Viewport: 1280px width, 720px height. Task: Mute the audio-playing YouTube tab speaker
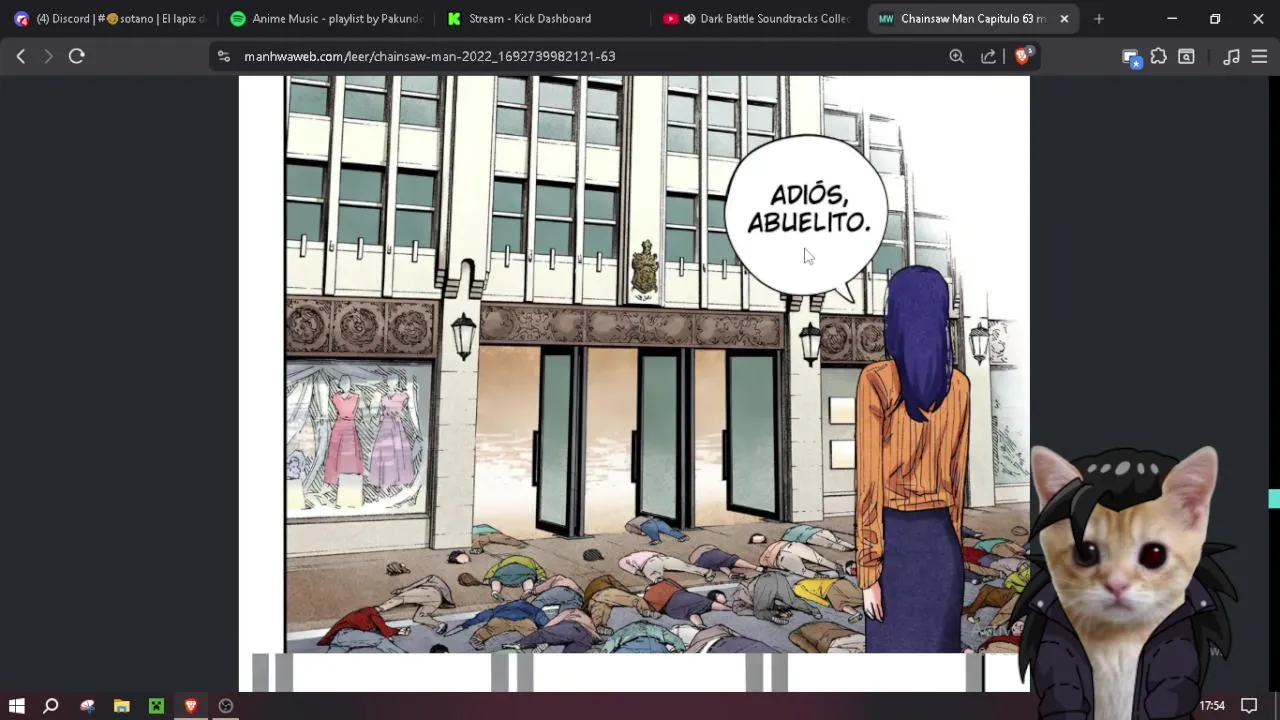point(690,19)
